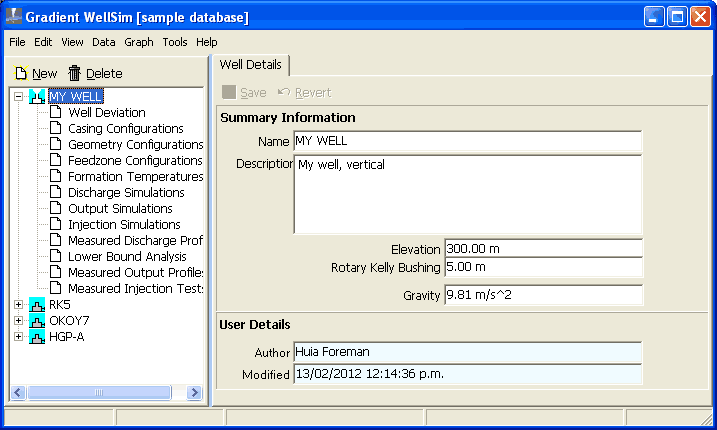Image resolution: width=717 pixels, height=430 pixels.
Task: Open the View menu
Action: click(x=72, y=42)
